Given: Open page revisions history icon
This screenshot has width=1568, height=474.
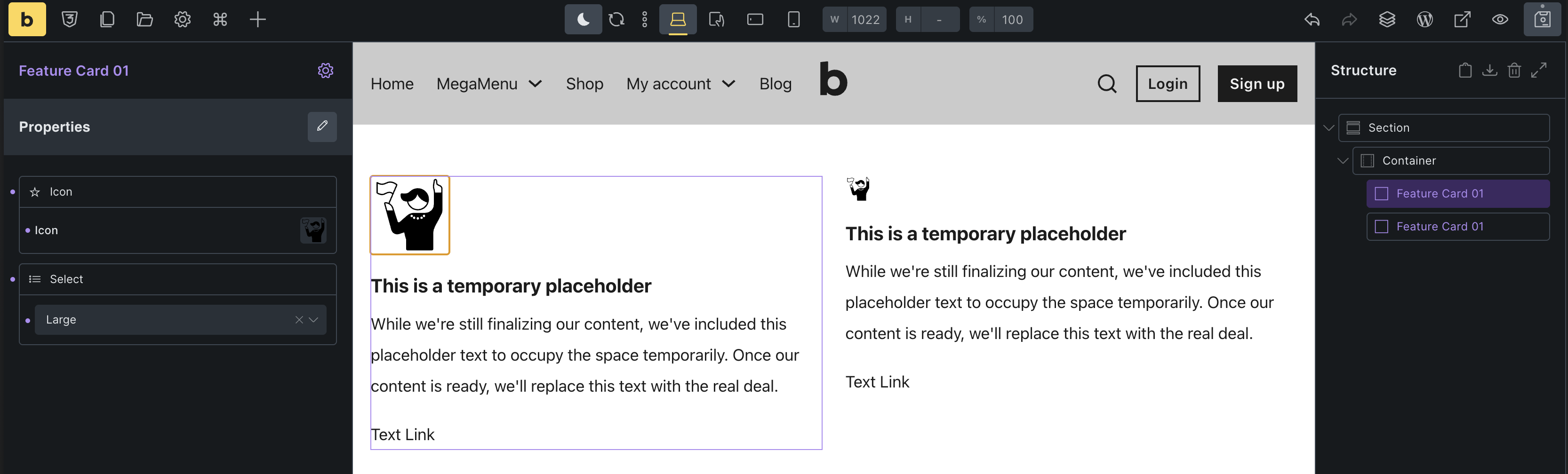Looking at the screenshot, I should point(616,19).
